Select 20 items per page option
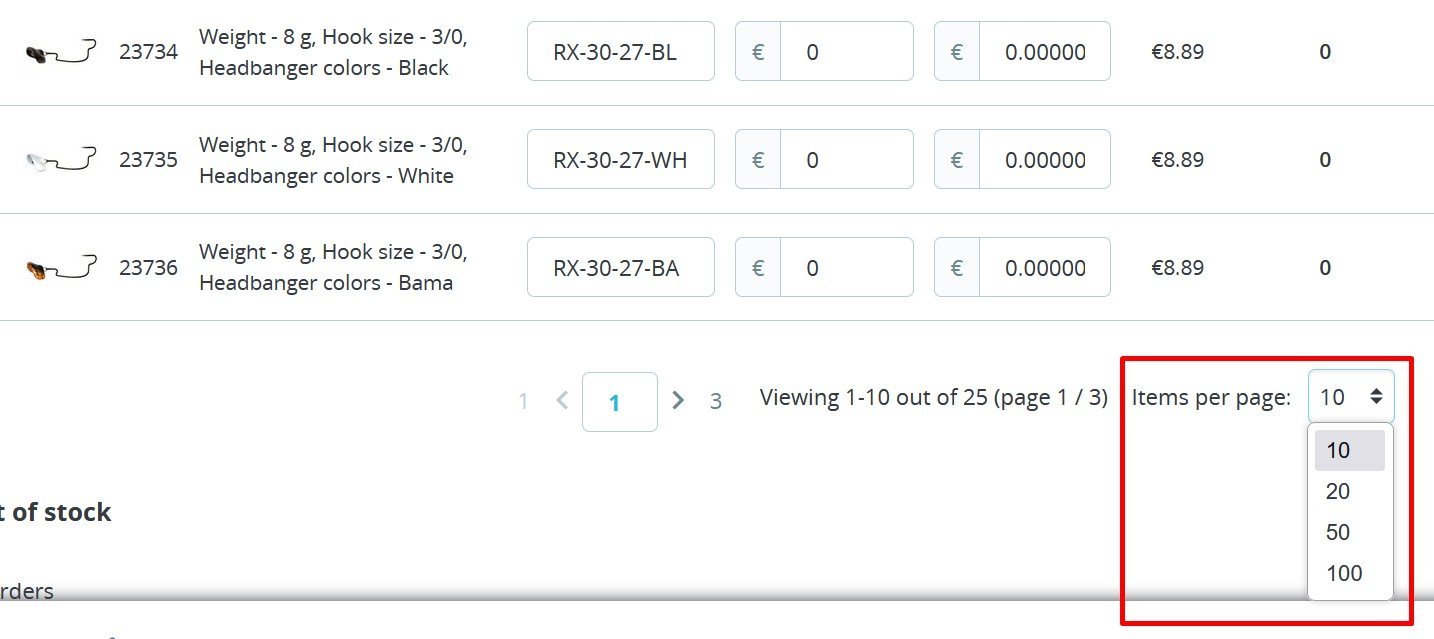Screen dimensions: 1434x639 pyautogui.click(x=1349, y=491)
